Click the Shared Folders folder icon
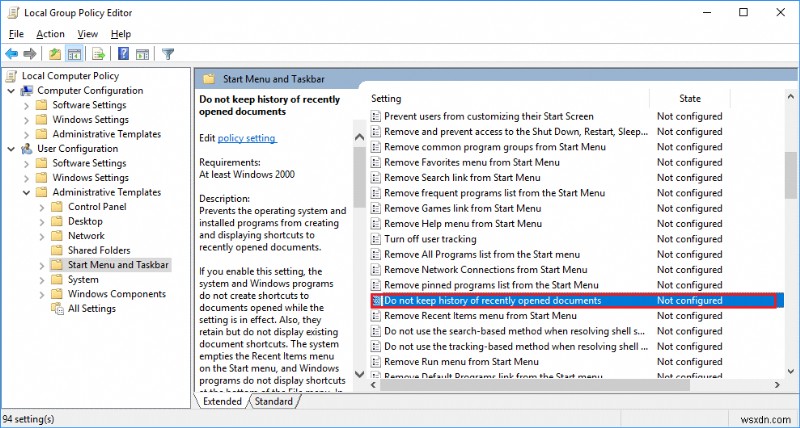Viewport: 800px width, 428px height. (57, 250)
